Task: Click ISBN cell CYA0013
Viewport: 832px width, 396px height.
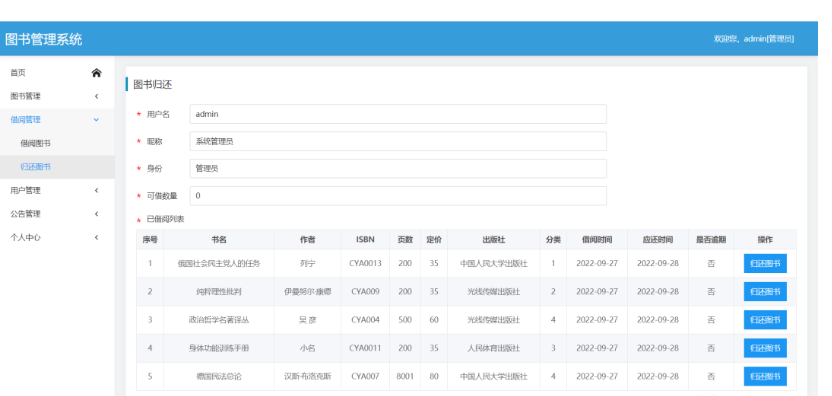Action: click(365, 263)
